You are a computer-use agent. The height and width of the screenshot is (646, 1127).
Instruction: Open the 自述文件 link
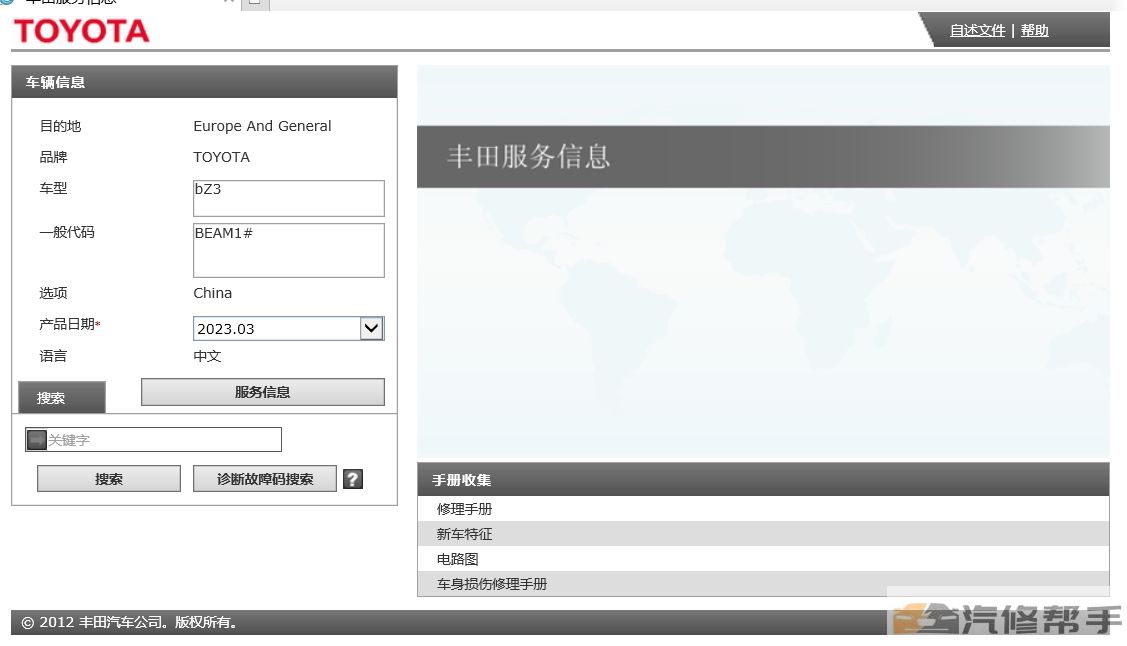[x=977, y=30]
